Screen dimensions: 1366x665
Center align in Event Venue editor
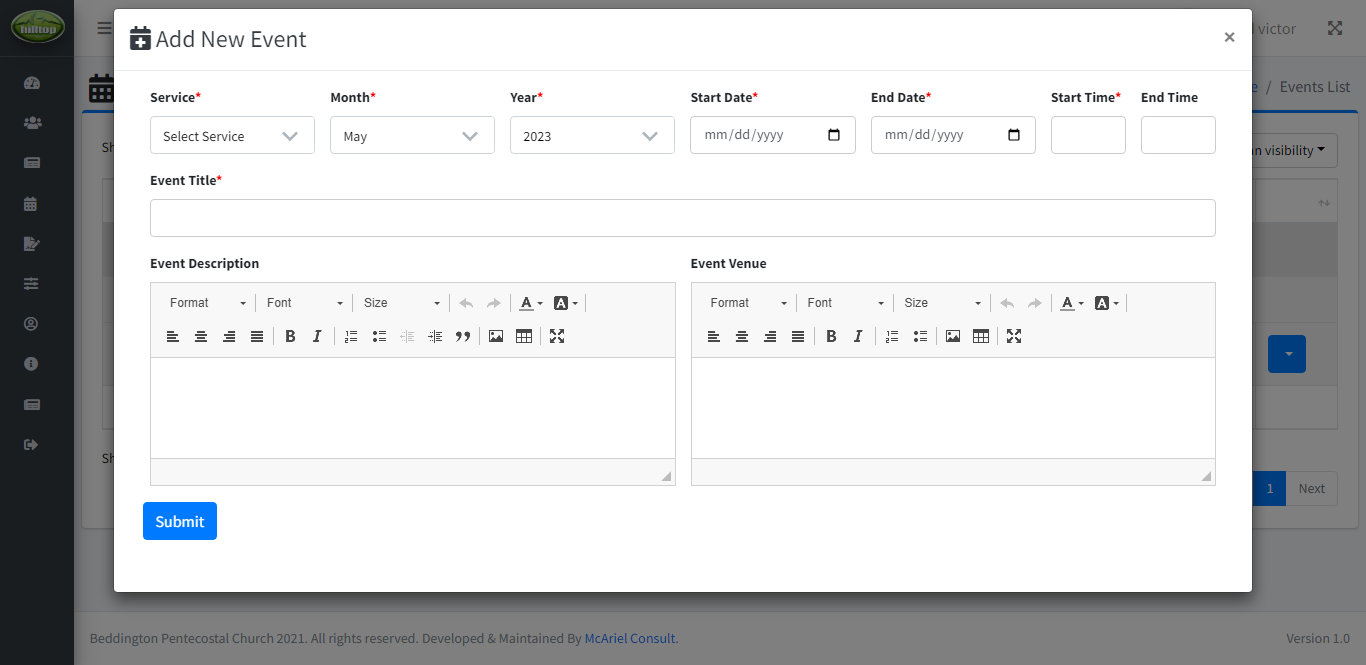(742, 336)
